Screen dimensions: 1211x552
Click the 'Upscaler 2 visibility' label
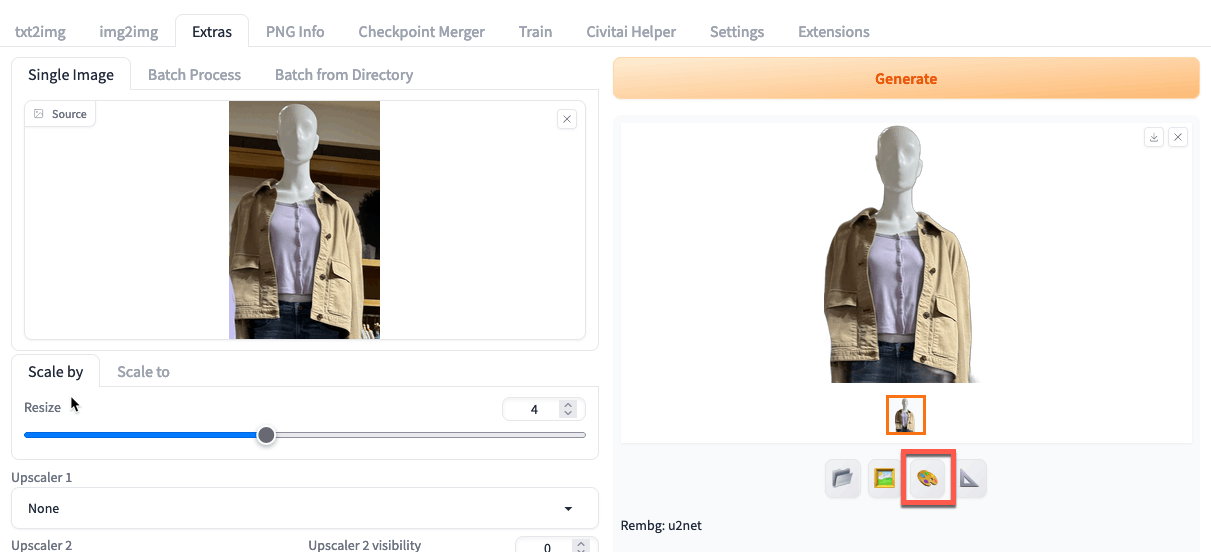tap(364, 545)
